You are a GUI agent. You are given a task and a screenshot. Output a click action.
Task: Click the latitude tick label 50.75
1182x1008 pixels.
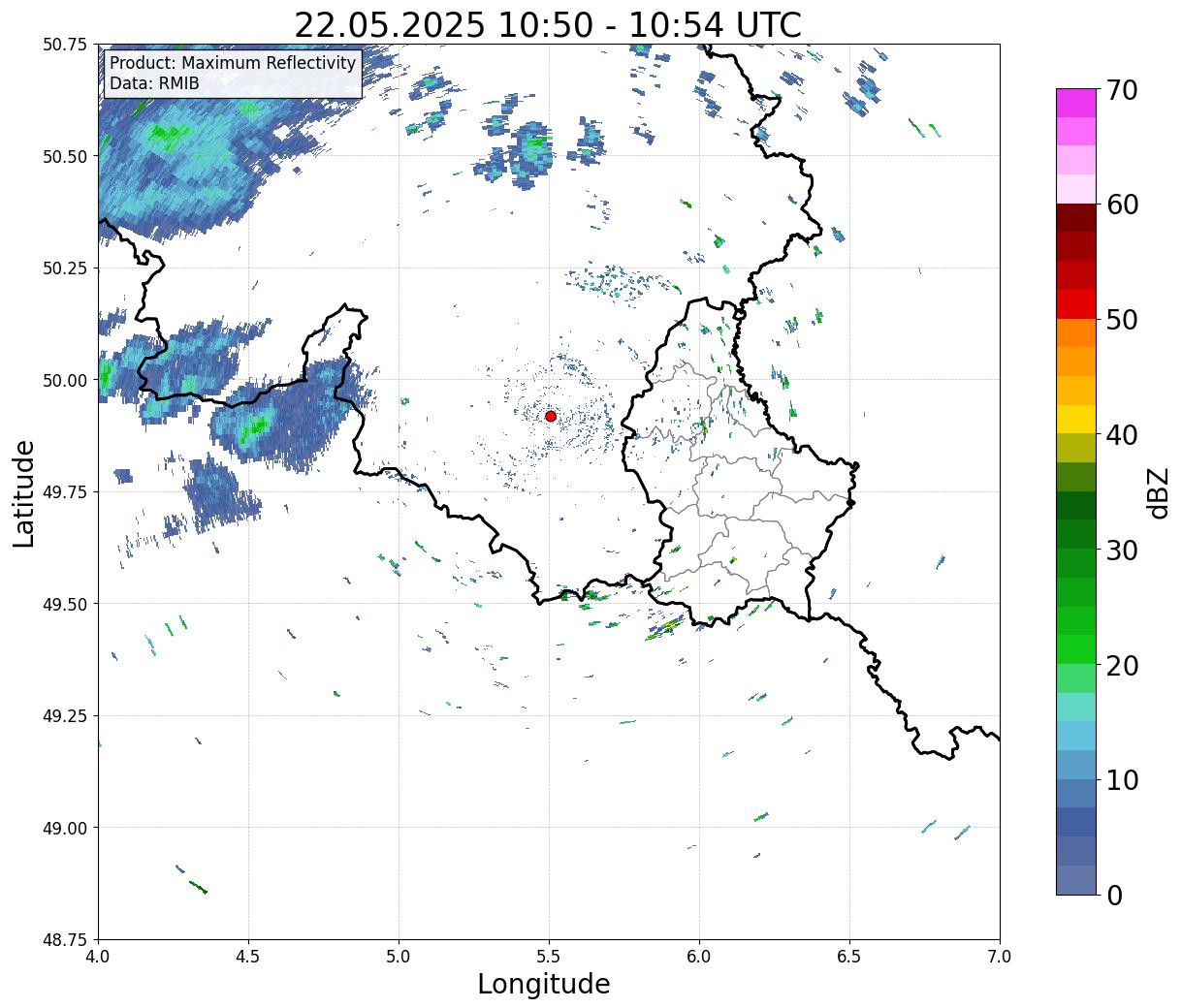coord(65,45)
